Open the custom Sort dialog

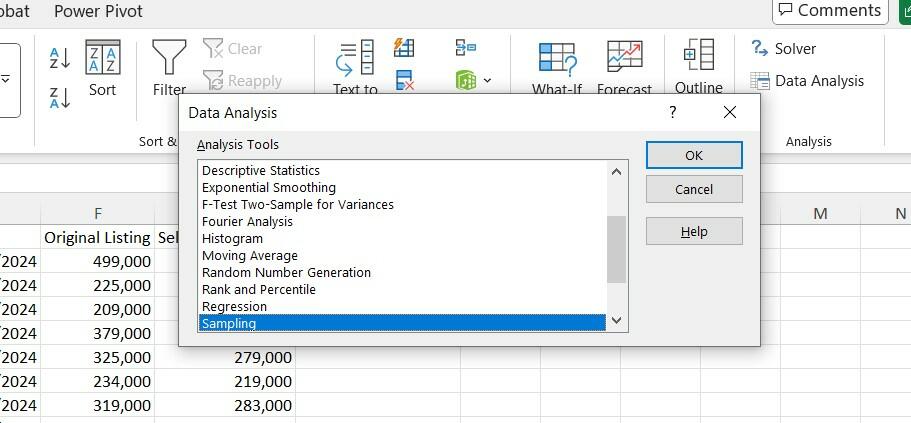coord(102,68)
